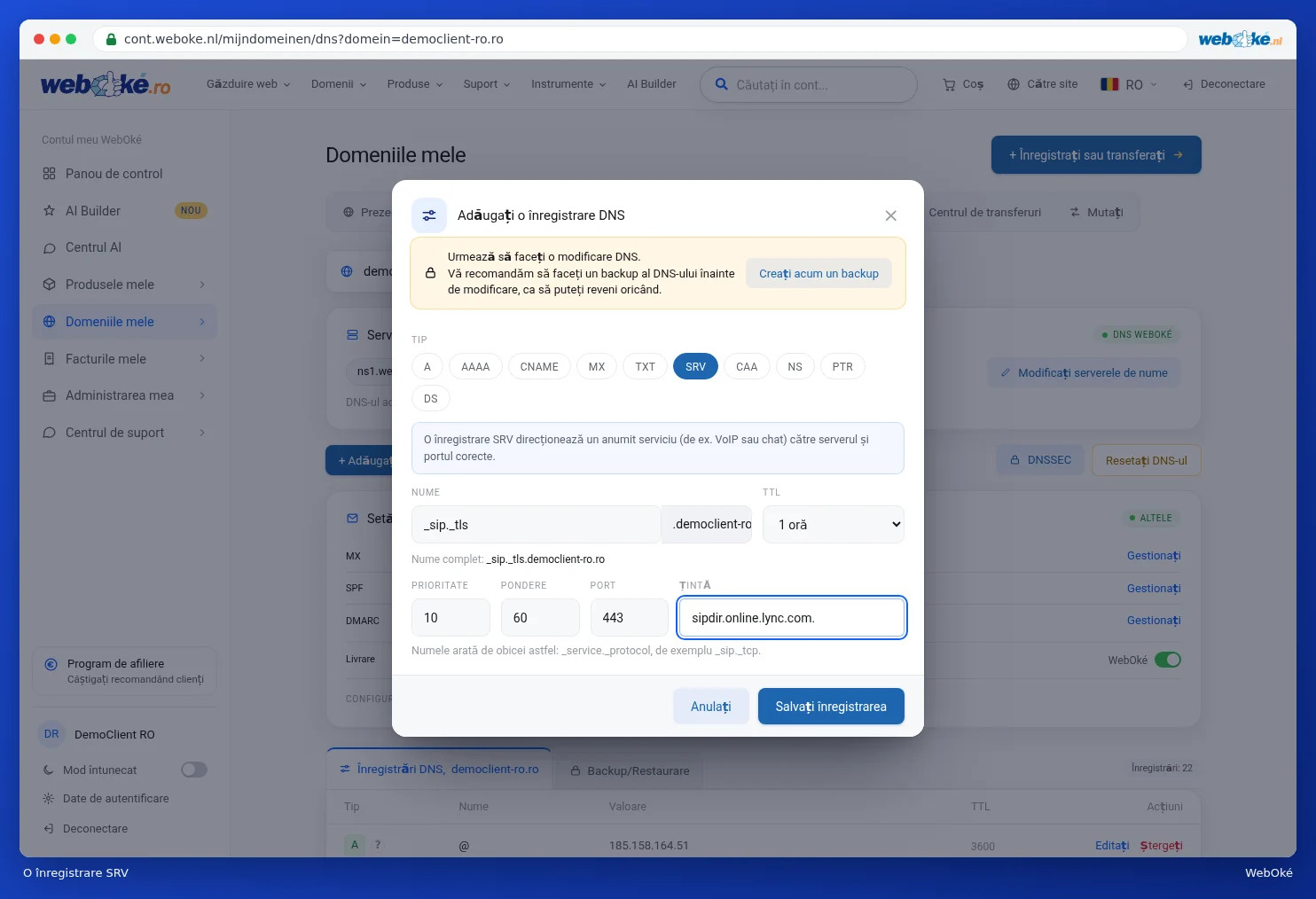The image size is (1316, 899).
Task: Click the Către site globe icon
Action: tap(1014, 84)
